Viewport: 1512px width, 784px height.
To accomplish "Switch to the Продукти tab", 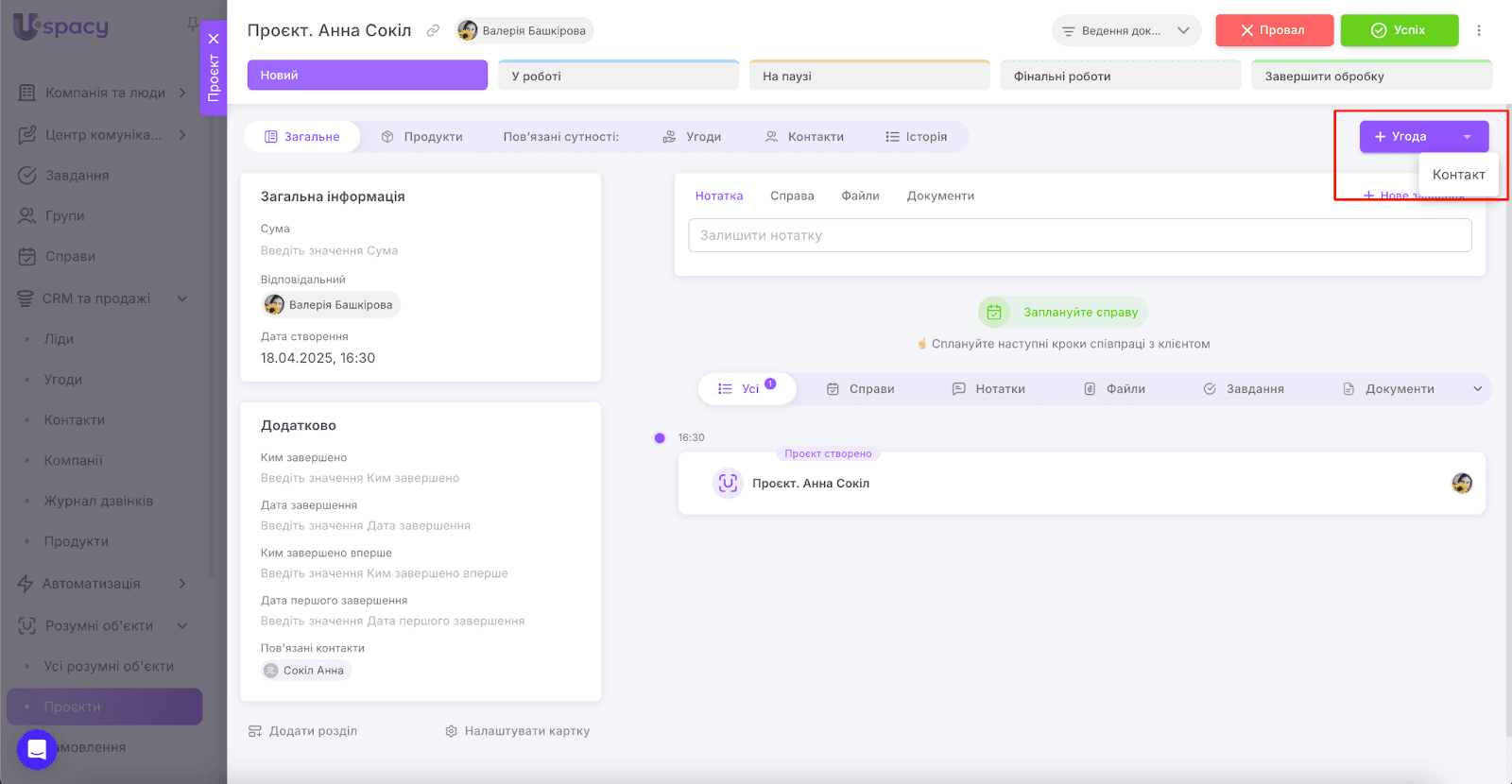I will (422, 137).
